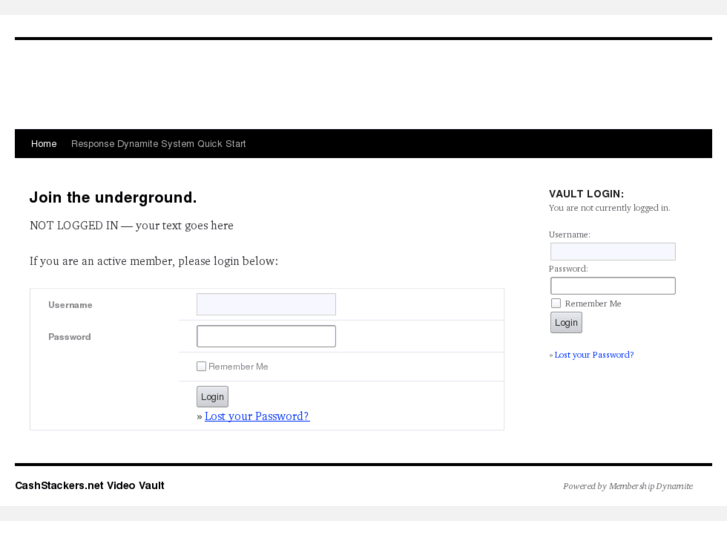Viewport: 727px width, 545px height.
Task: Open sidebar Lost your Password? link
Action: tap(593, 355)
